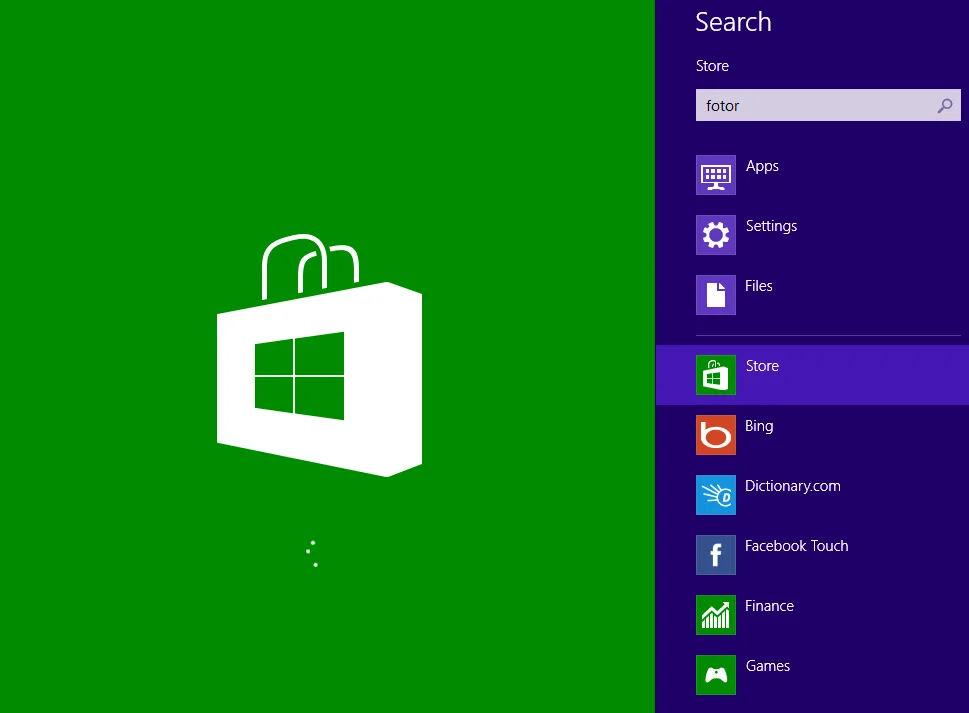
Task: Click the Store splash screen logo
Action: pos(319,355)
